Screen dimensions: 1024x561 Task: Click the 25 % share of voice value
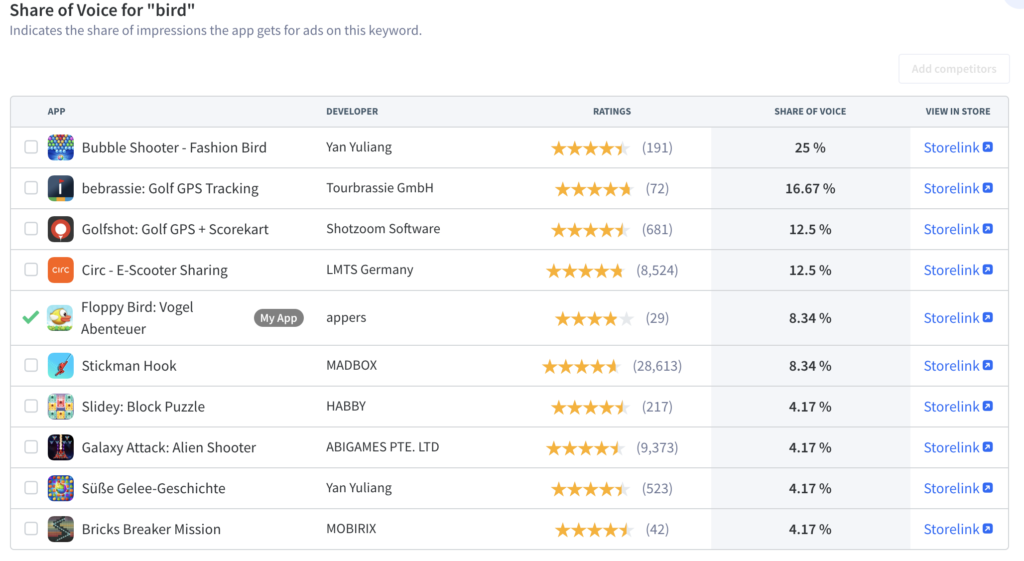coord(810,148)
